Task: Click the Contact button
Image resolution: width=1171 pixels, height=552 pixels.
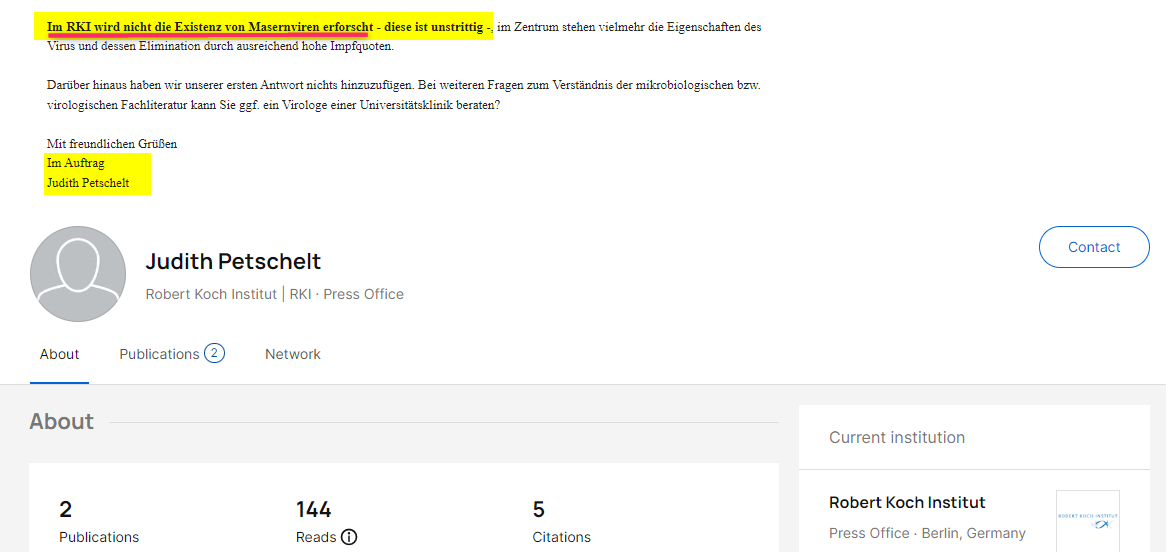Action: coord(1093,247)
